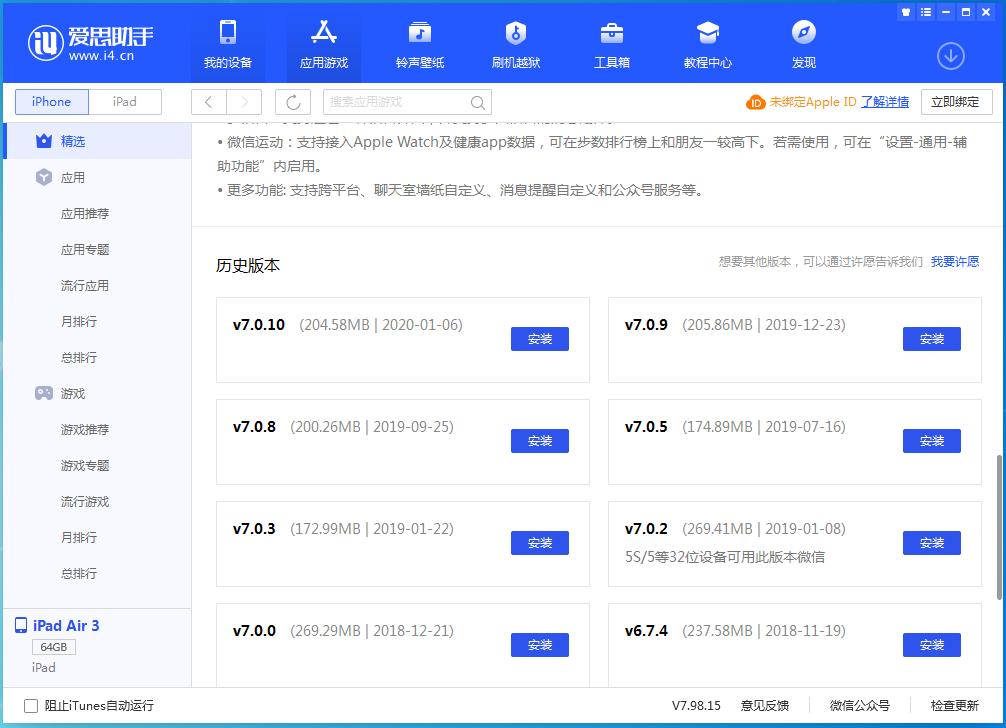Enter the 教程中心 tutorial center
This screenshot has height=728, width=1006.
pyautogui.click(x=707, y=43)
